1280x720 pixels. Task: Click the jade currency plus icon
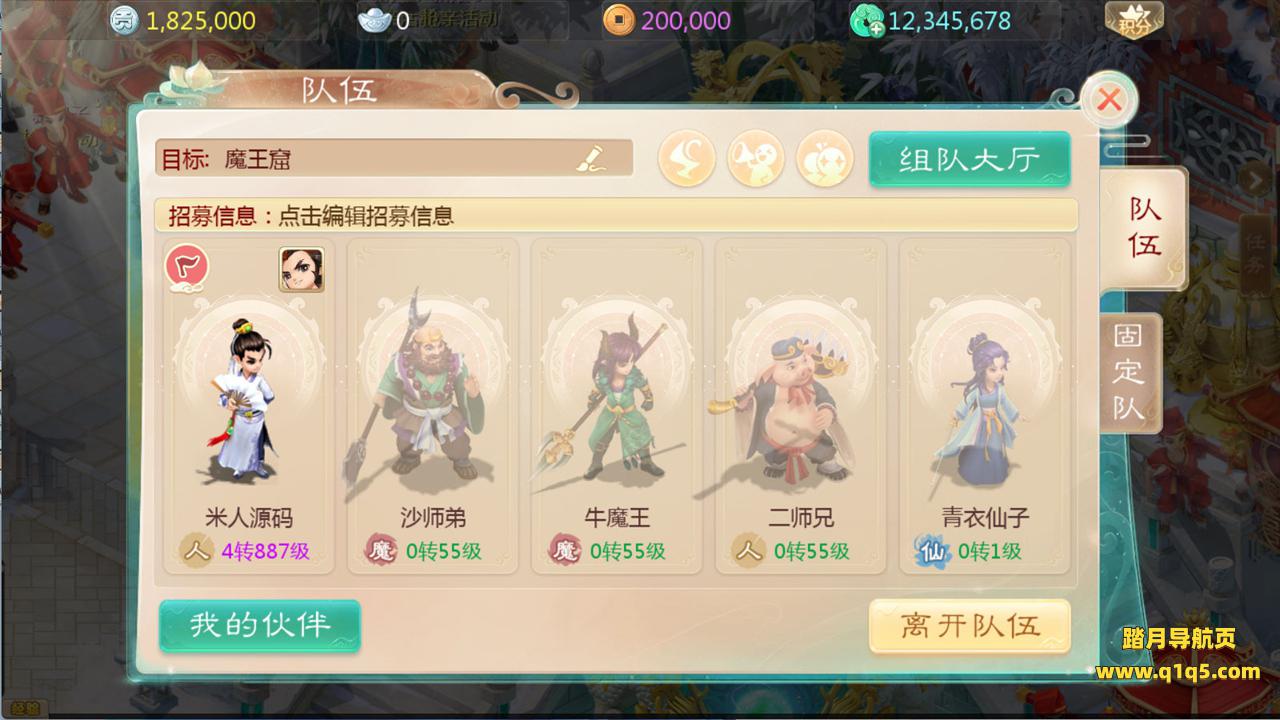[866, 20]
